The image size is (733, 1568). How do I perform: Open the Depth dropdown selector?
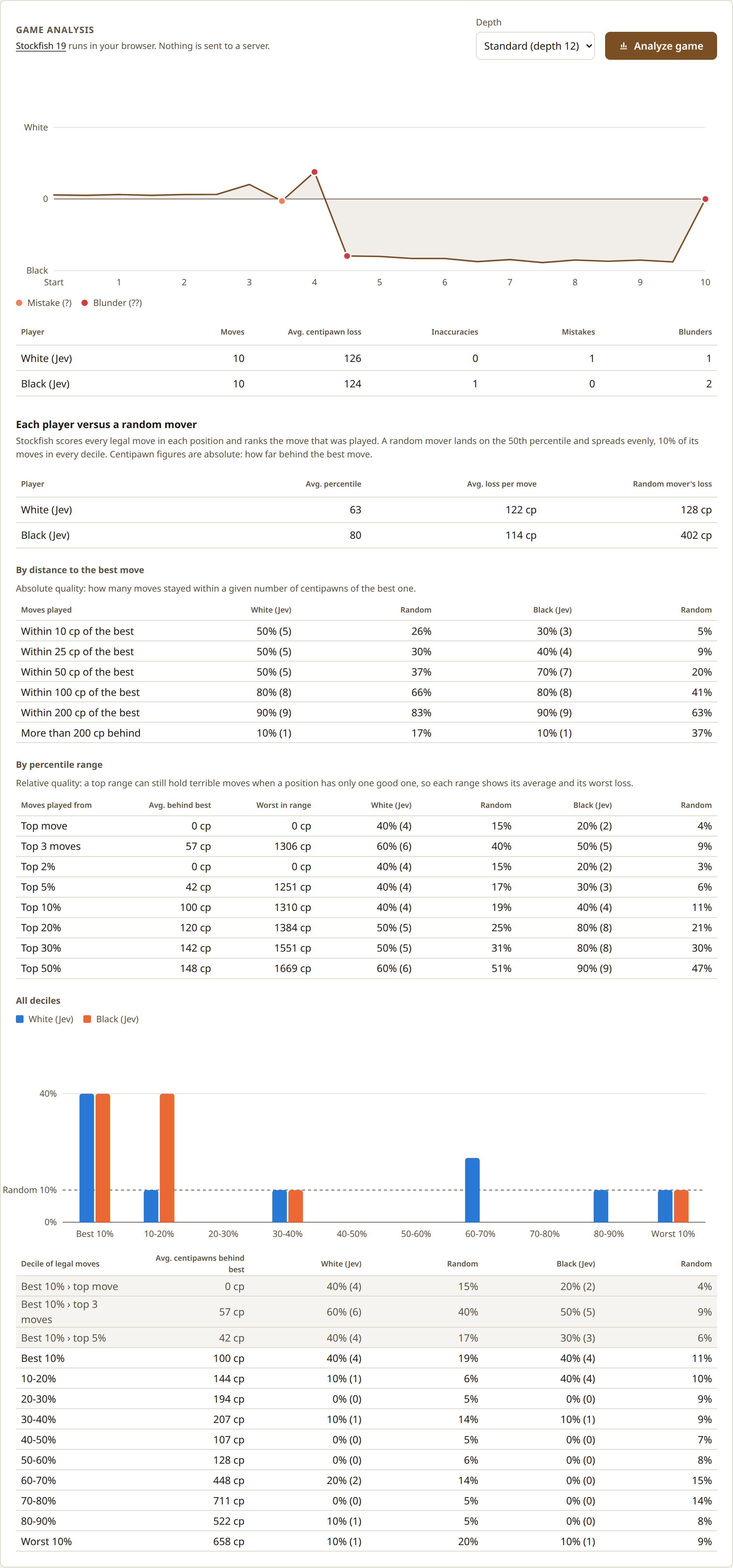[535, 46]
